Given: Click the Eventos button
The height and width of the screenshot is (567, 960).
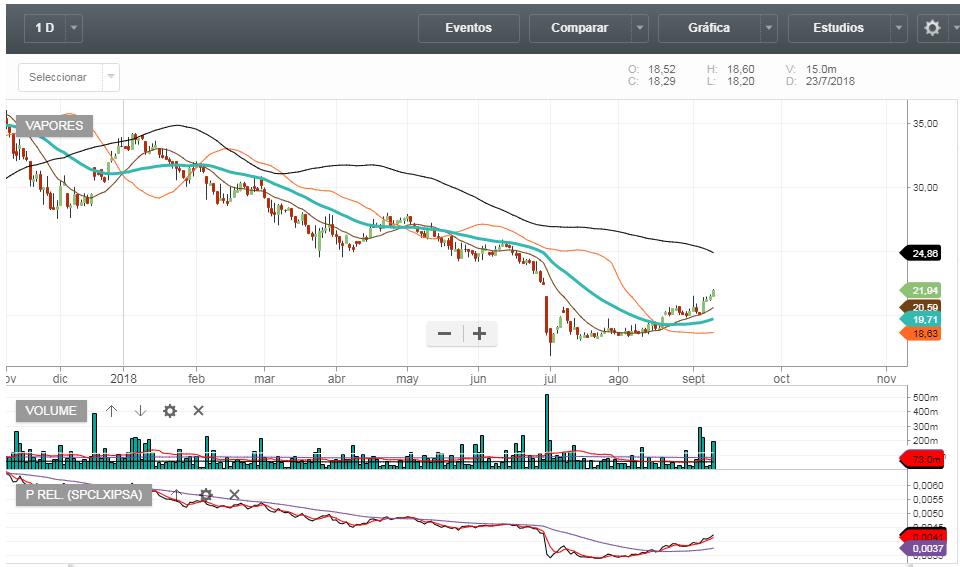Looking at the screenshot, I should point(468,28).
